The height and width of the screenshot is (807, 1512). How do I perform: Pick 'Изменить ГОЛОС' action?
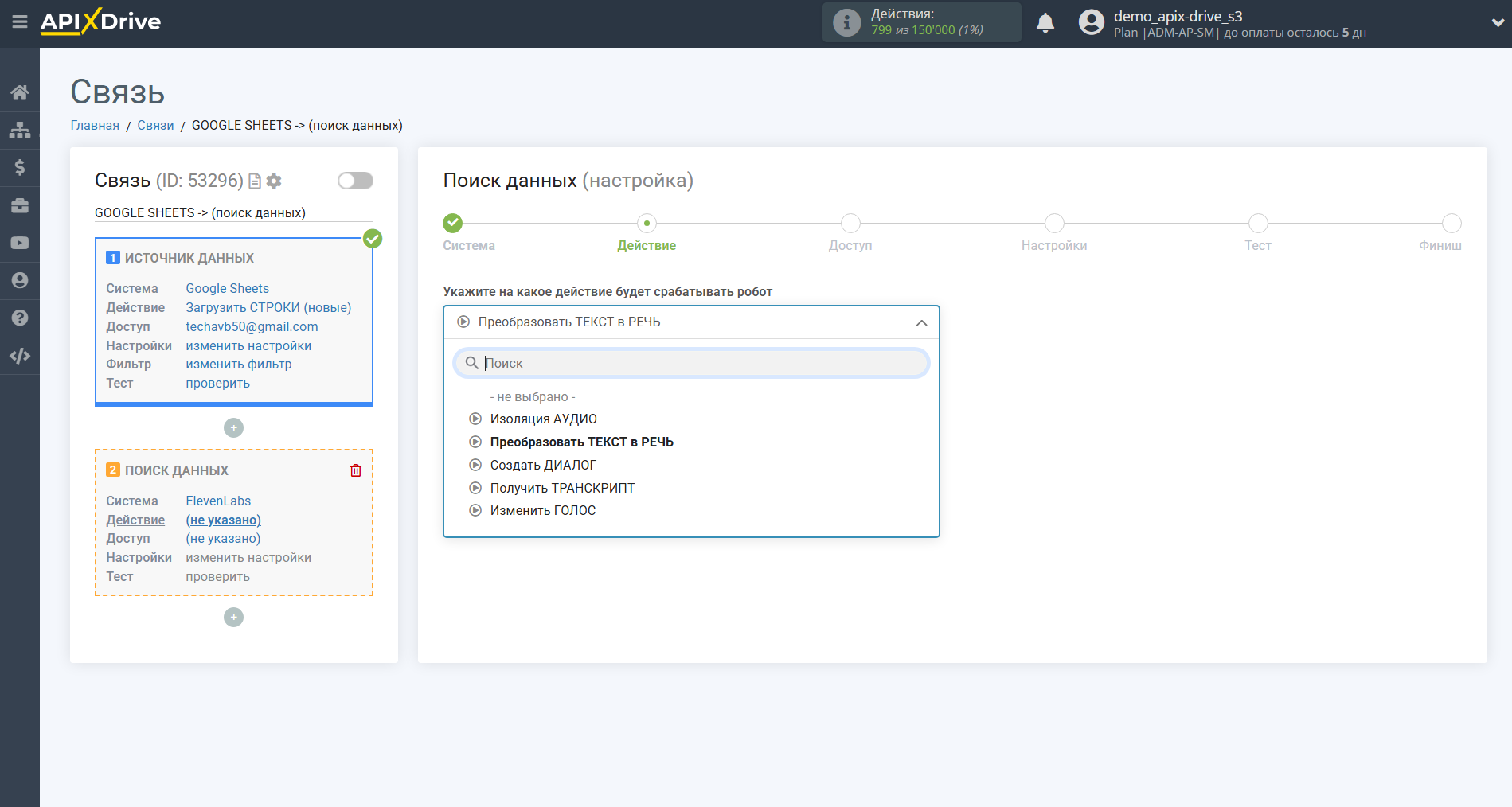(543, 510)
